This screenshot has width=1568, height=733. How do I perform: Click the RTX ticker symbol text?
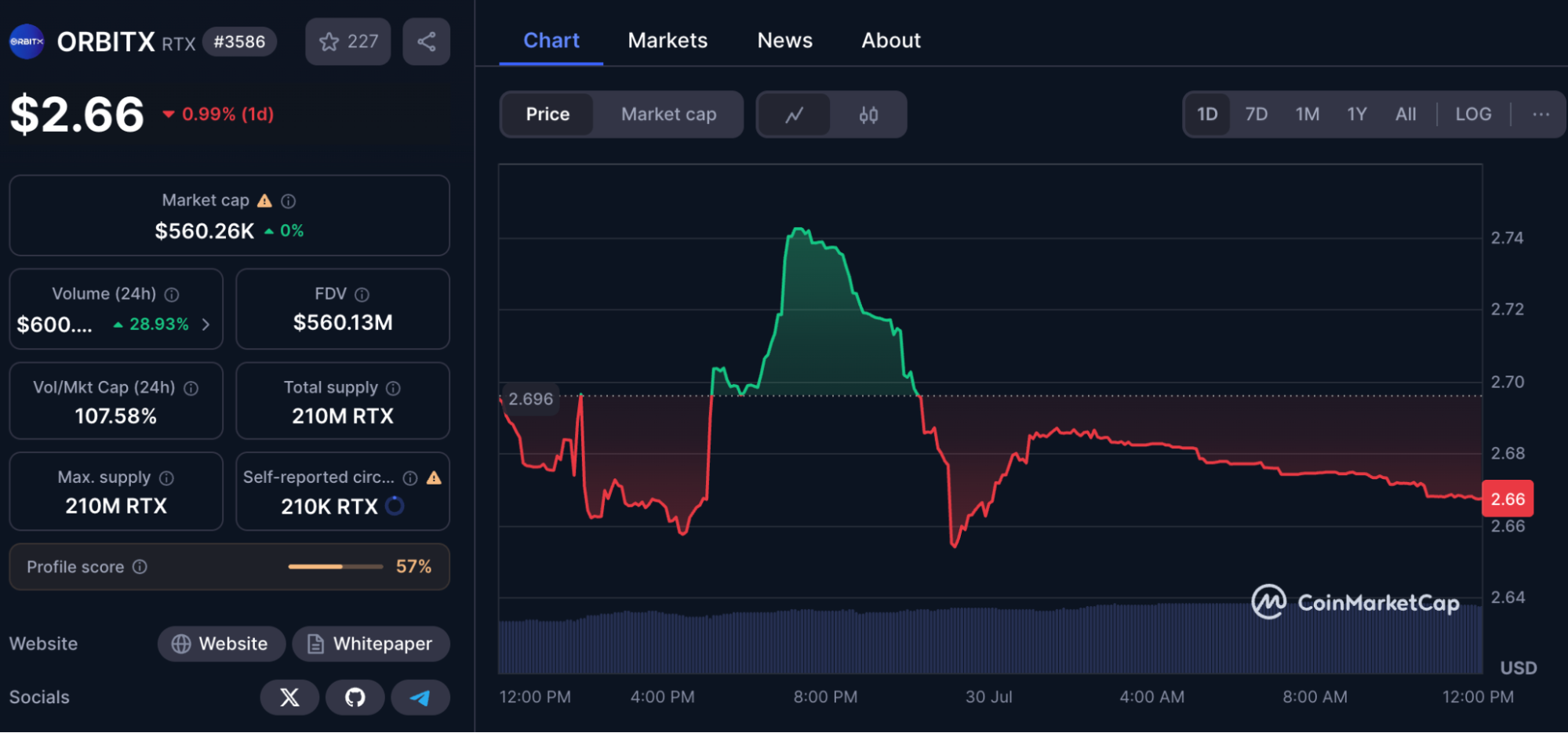[x=179, y=44]
